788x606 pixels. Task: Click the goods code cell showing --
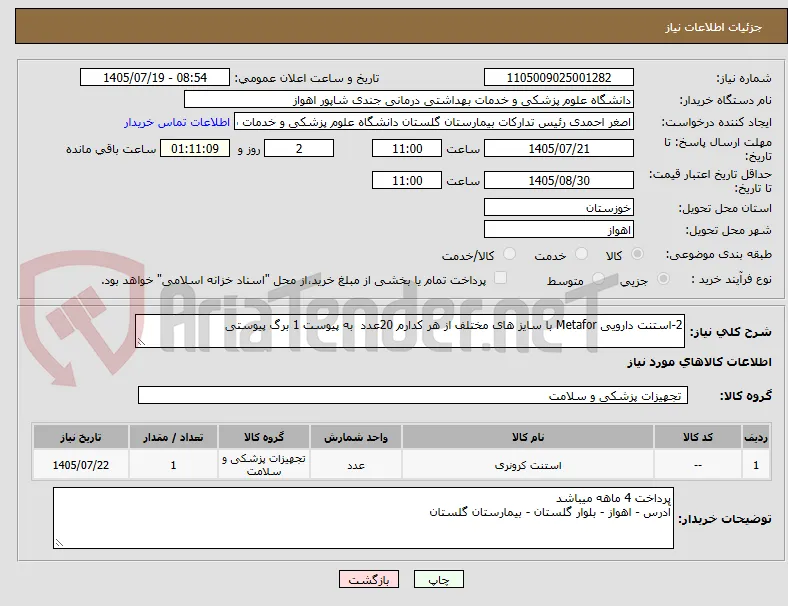(698, 465)
